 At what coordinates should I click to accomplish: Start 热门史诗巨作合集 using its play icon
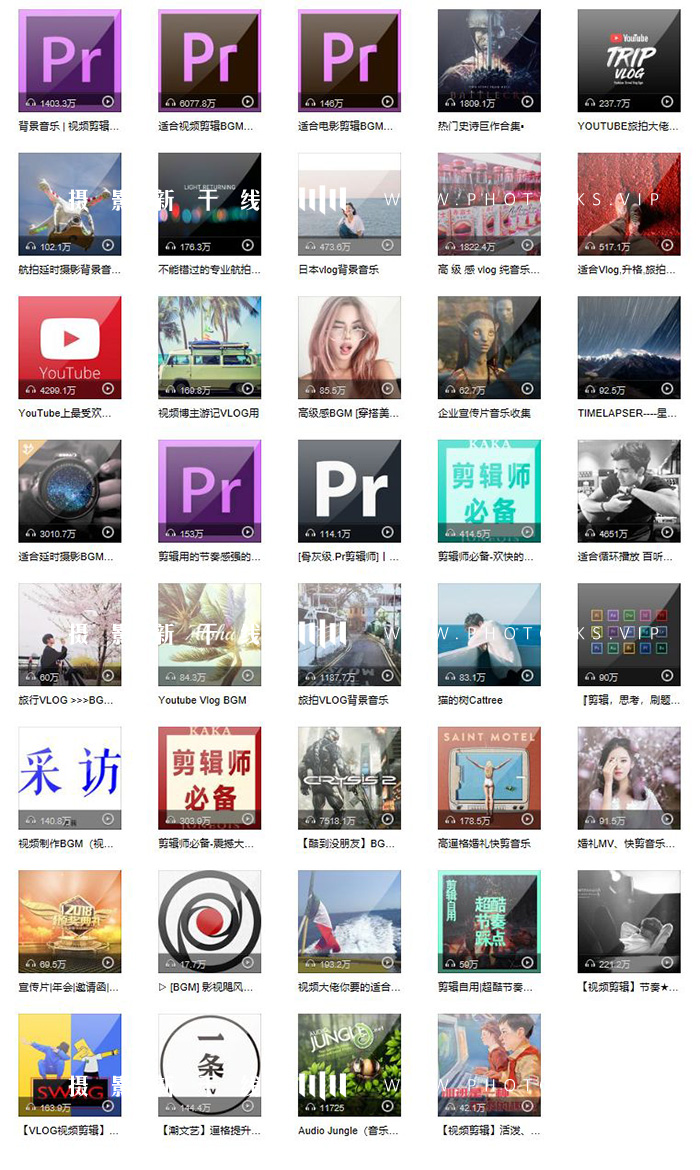tap(528, 101)
